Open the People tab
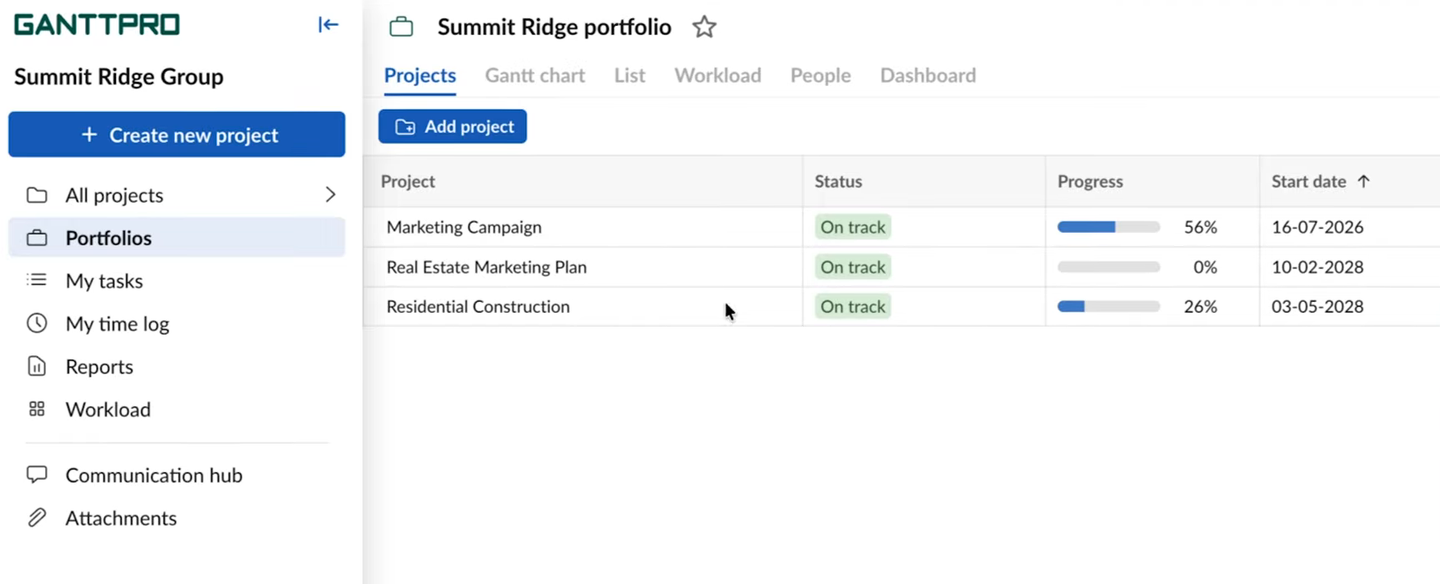Viewport: 1440px width, 584px height. point(820,75)
